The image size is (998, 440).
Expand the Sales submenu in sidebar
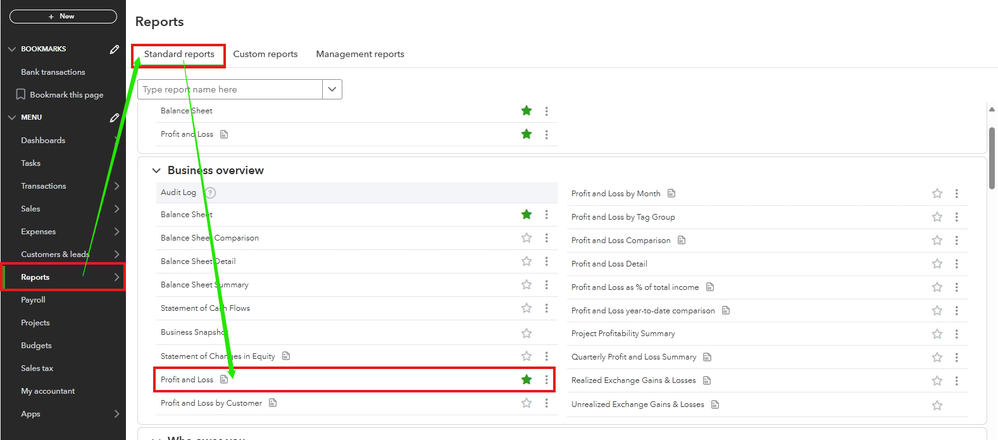click(x=116, y=209)
